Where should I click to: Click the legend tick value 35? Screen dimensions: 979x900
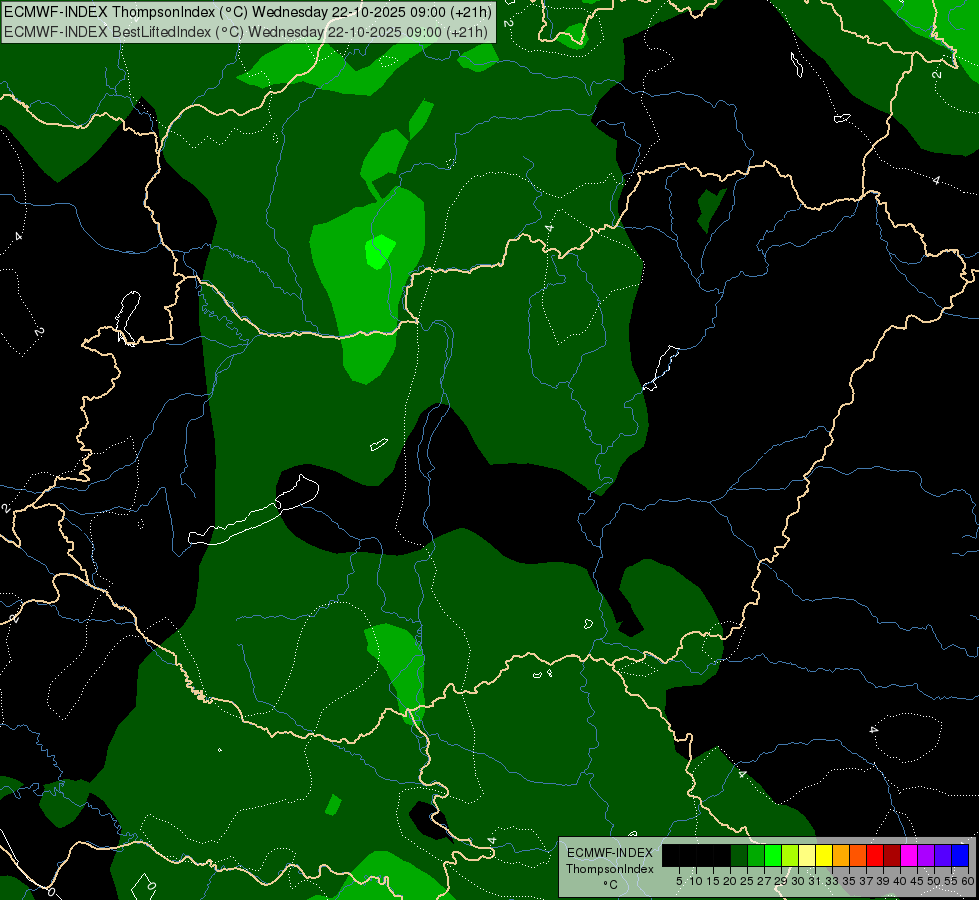click(849, 881)
